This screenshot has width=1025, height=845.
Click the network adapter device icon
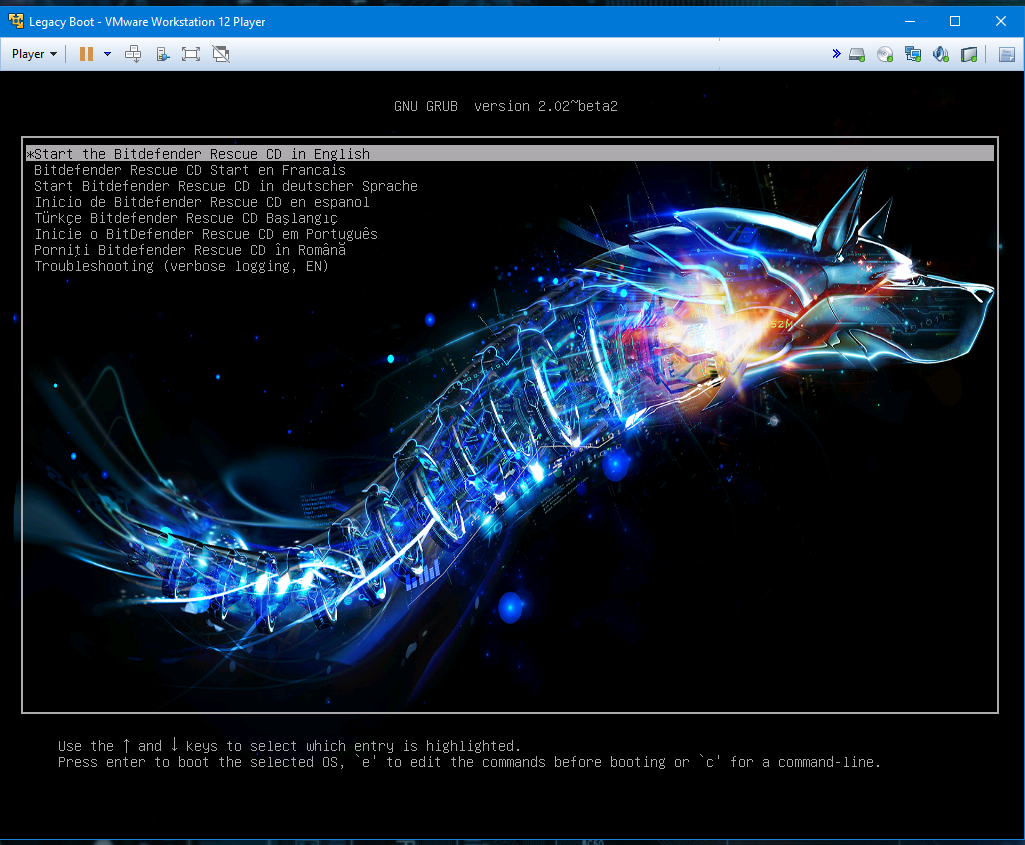913,54
